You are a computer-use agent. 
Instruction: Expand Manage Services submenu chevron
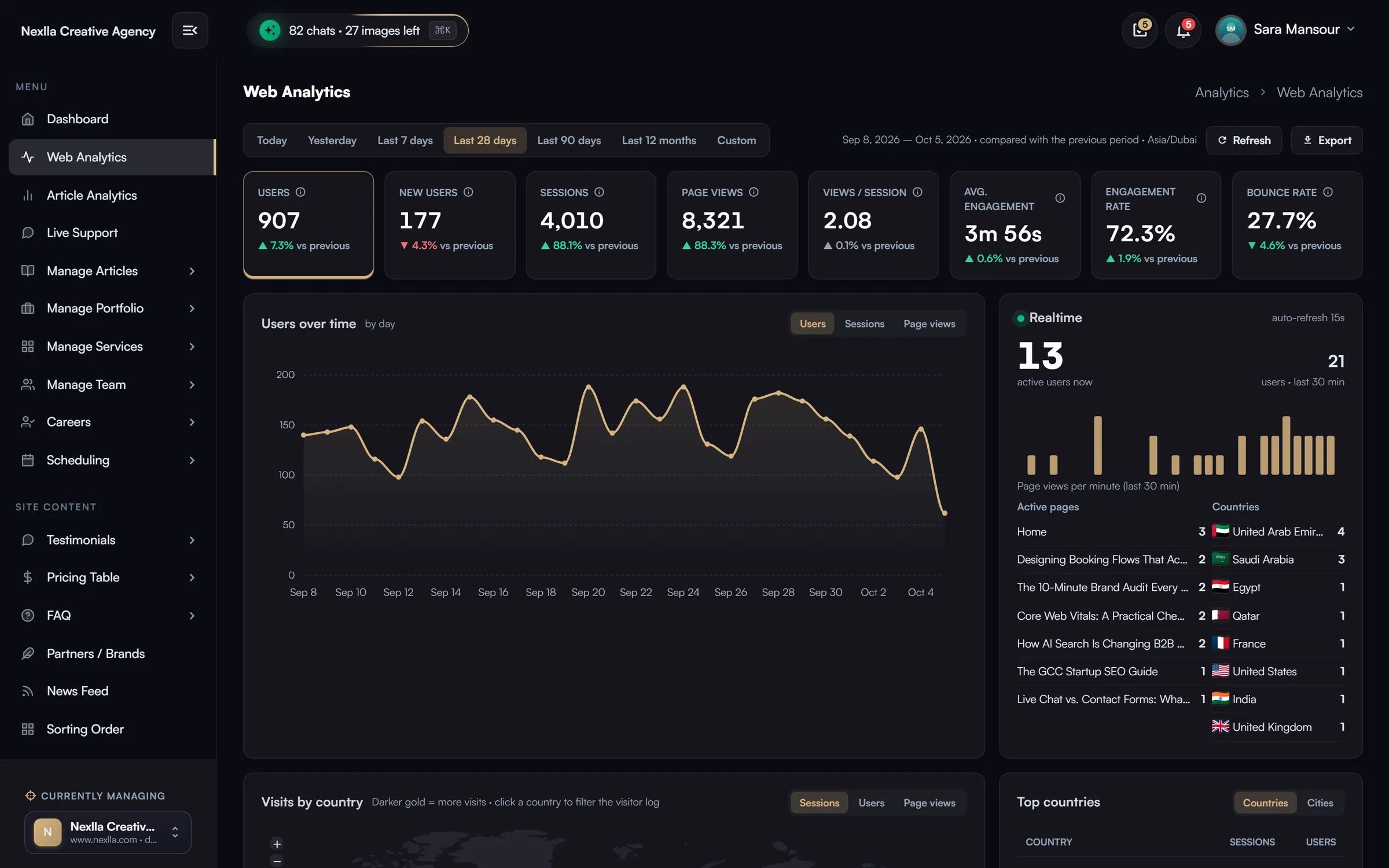[192, 347]
